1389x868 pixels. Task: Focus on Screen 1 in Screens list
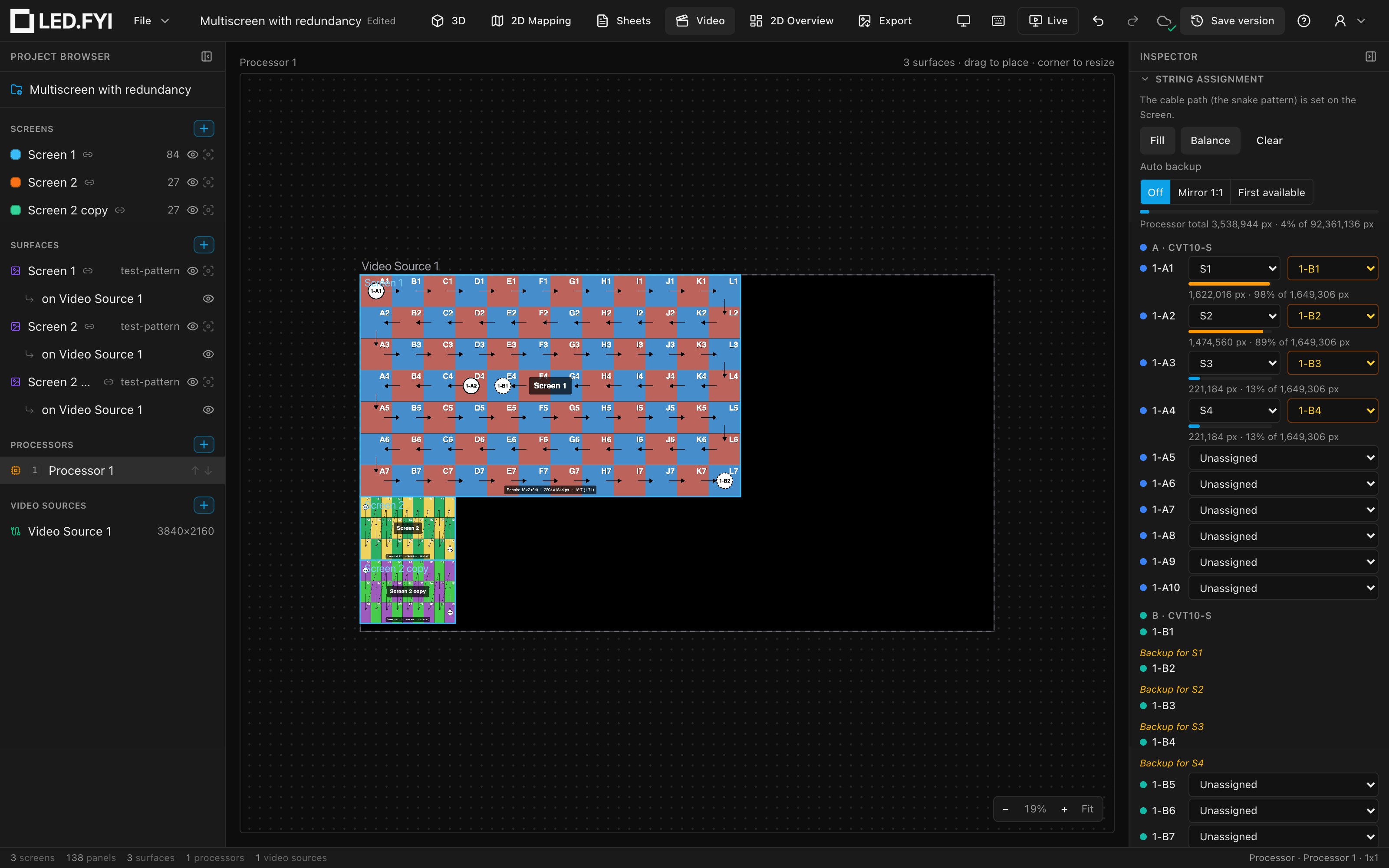click(x=209, y=155)
